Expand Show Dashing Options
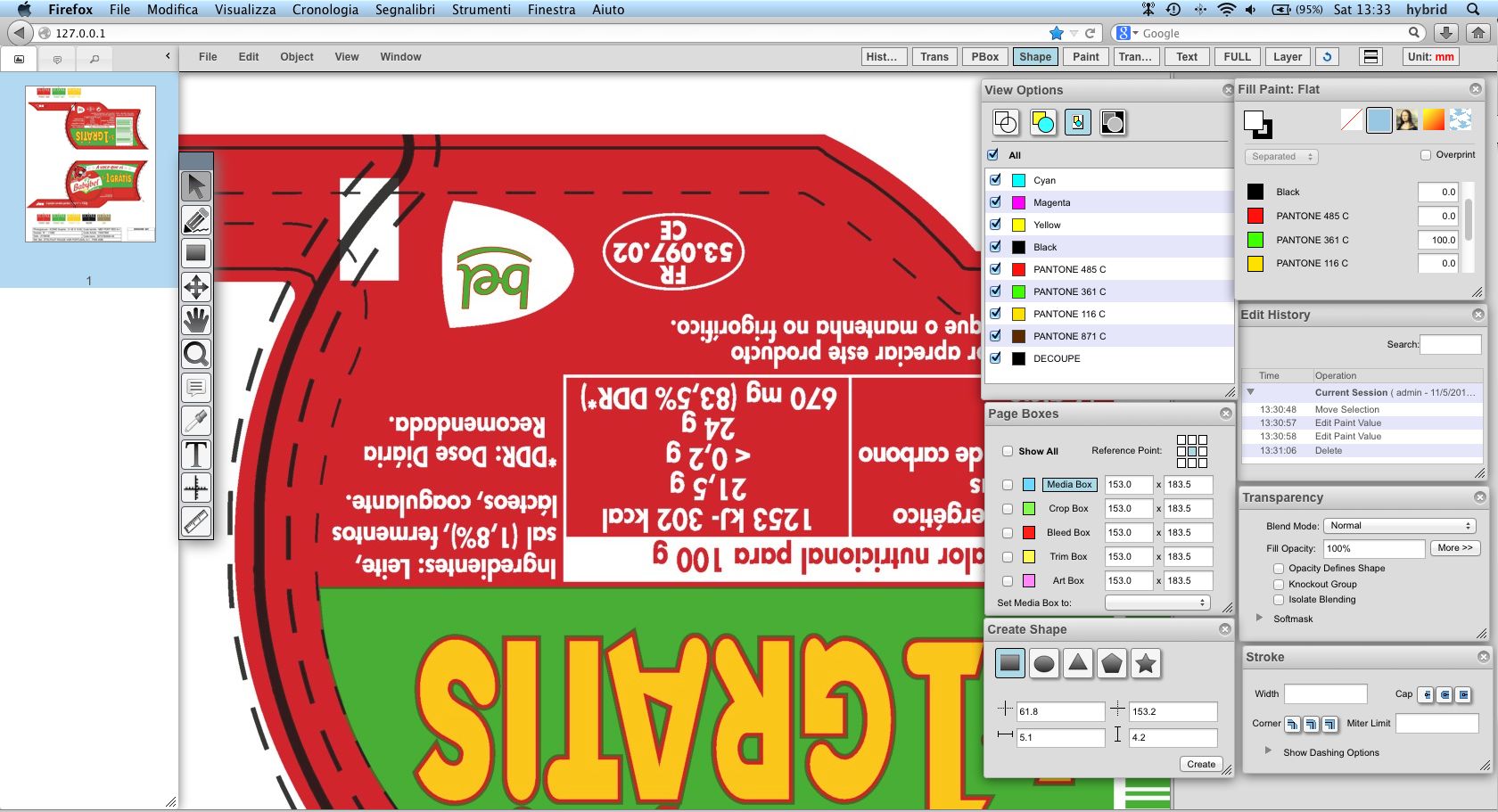The height and width of the screenshot is (812, 1498). 1269,751
